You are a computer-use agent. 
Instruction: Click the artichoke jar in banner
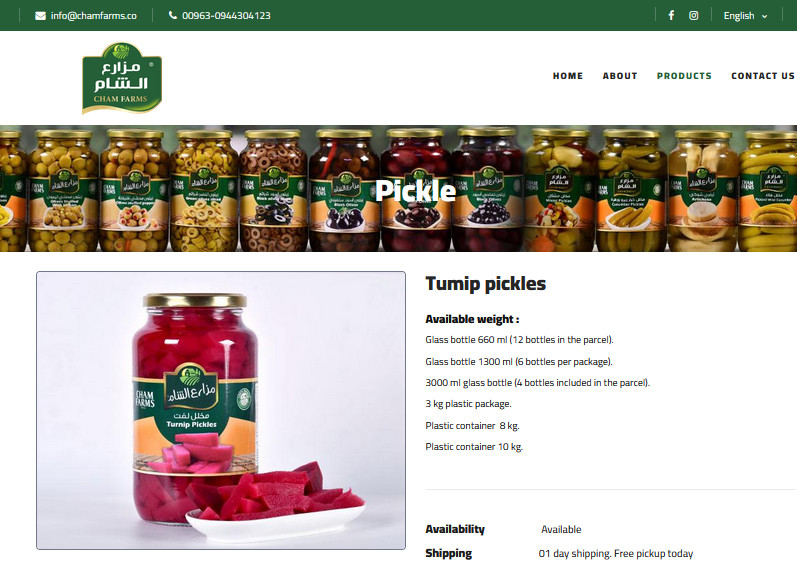tap(703, 191)
